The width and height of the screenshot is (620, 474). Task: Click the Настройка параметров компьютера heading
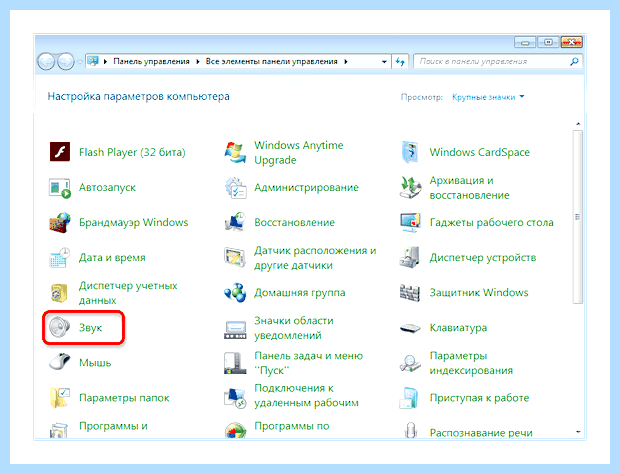coord(138,96)
